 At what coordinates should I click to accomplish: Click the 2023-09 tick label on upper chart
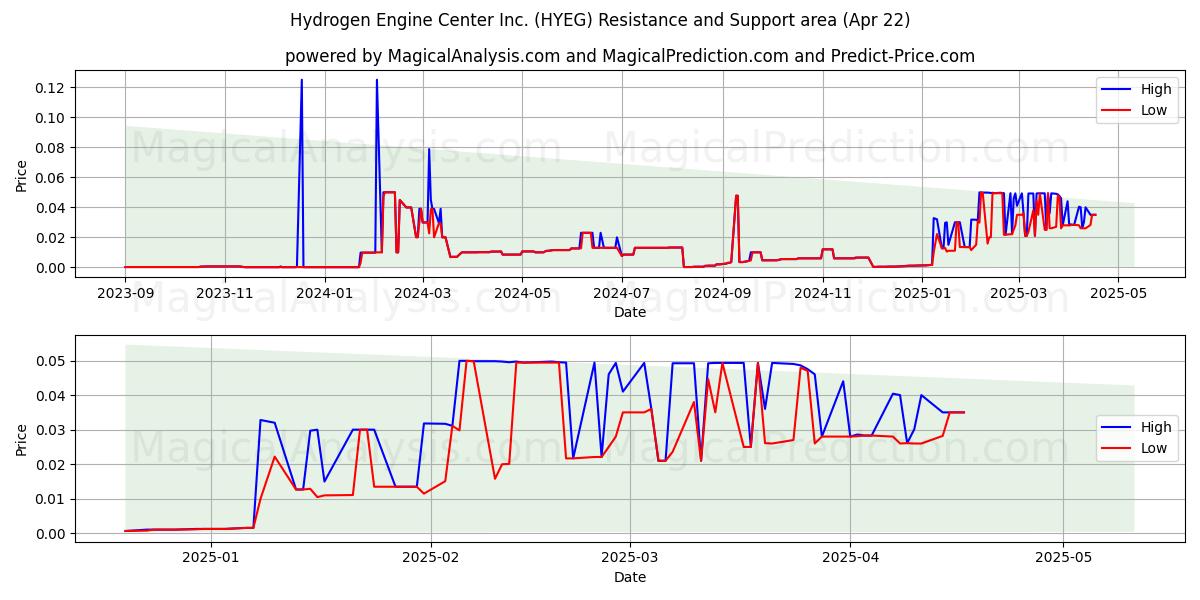[x=125, y=293]
